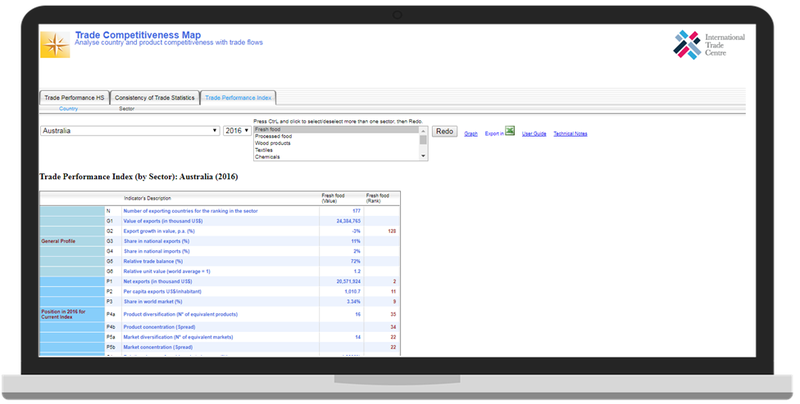This screenshot has height=404, width=800.
Task: Click the 'Indicator's Description' column header
Action: (147, 198)
